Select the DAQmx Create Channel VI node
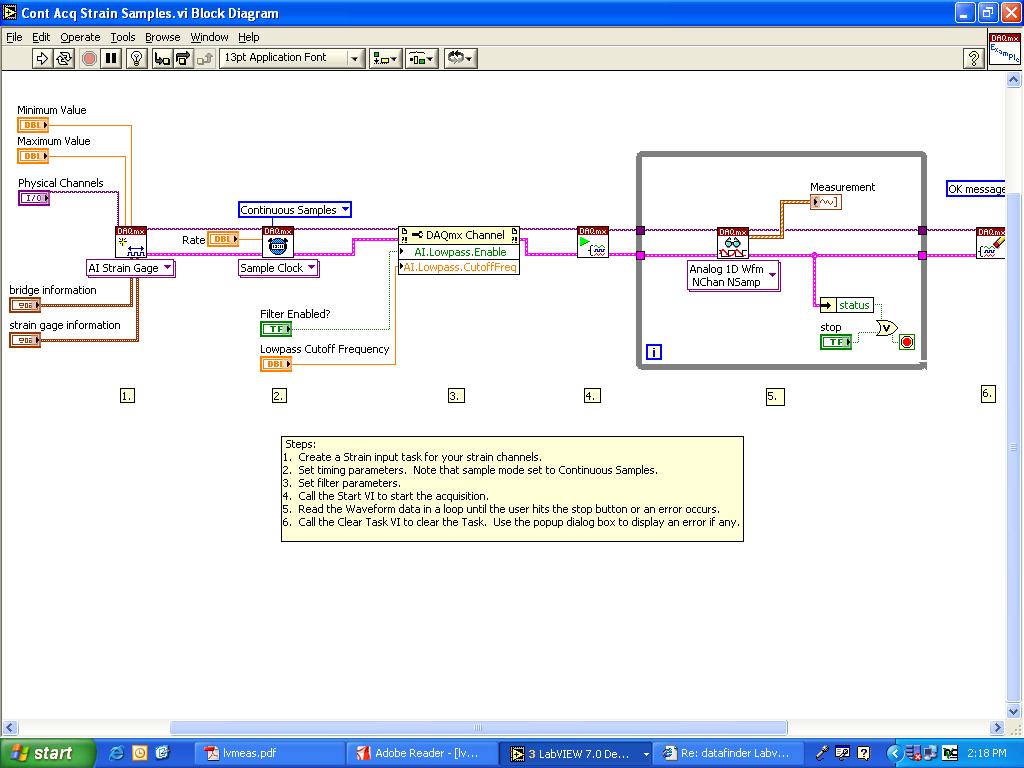 (131, 242)
